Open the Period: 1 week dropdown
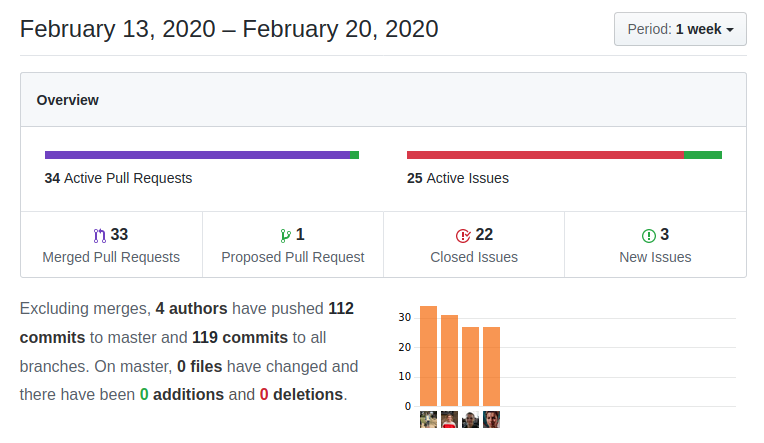The image size is (764, 443). tap(679, 29)
